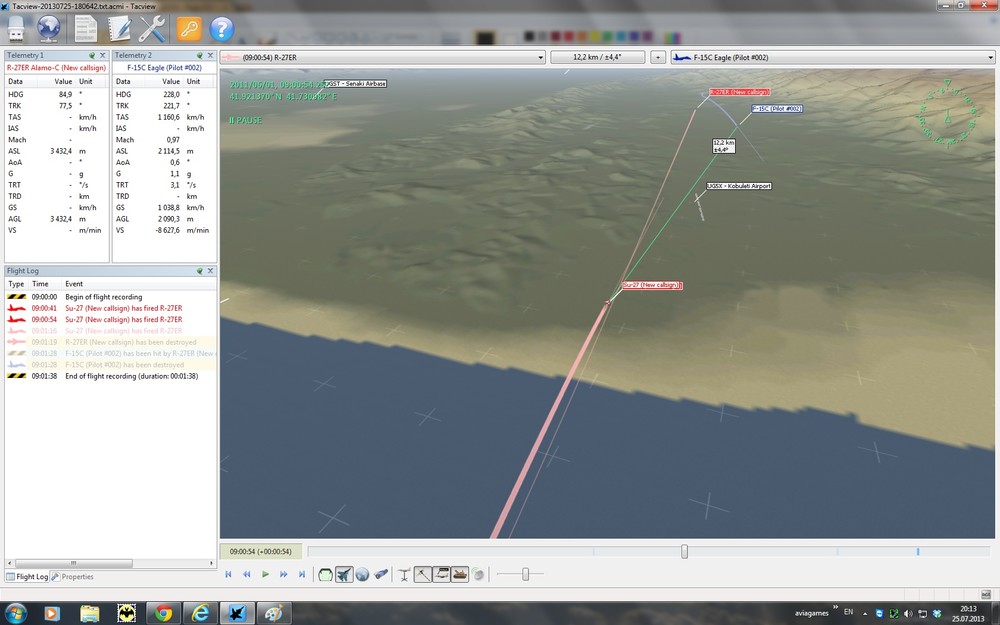Open the document report toolbar icon
Screen dimensions: 1000x625
click(85, 29)
